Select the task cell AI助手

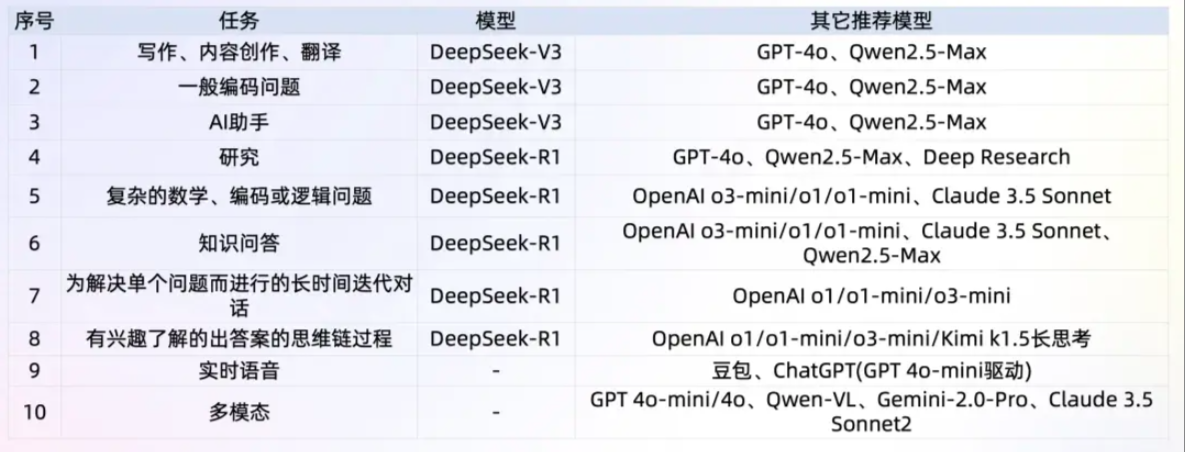240,122
